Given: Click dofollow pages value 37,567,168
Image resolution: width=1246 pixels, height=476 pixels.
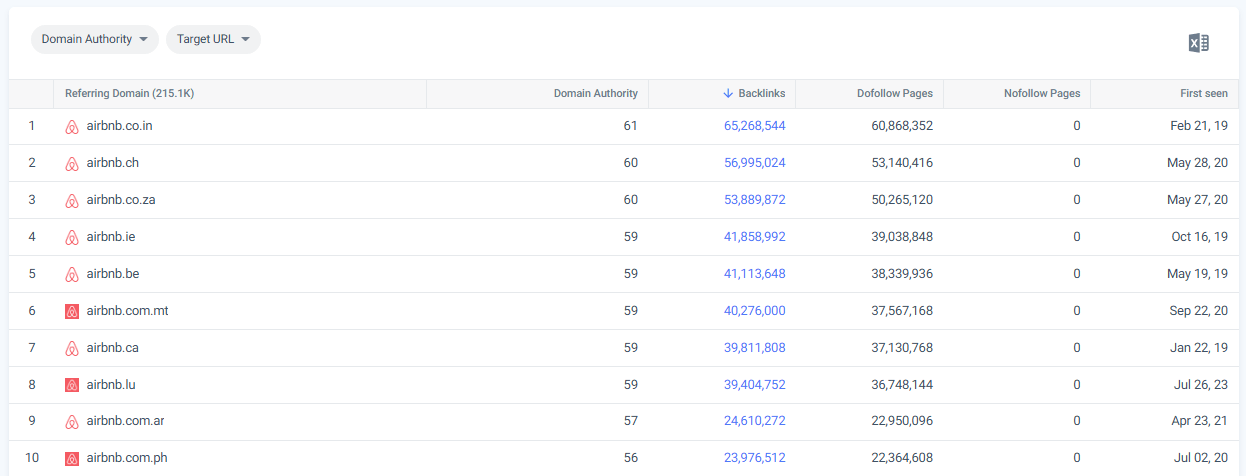Looking at the screenshot, I should (x=902, y=311).
